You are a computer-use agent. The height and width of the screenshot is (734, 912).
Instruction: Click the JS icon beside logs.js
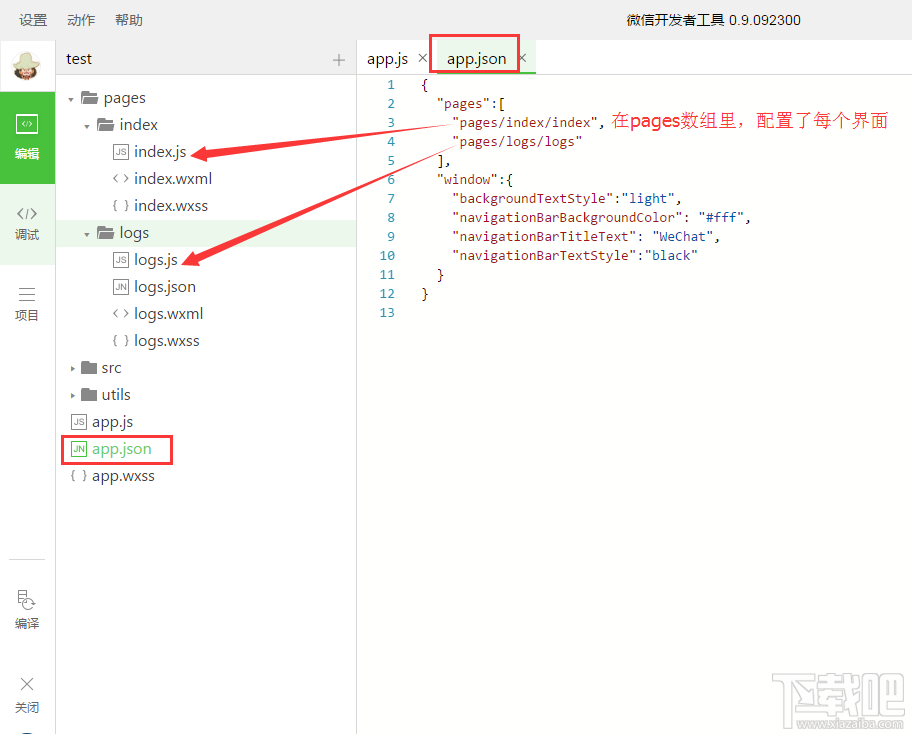[x=120, y=260]
